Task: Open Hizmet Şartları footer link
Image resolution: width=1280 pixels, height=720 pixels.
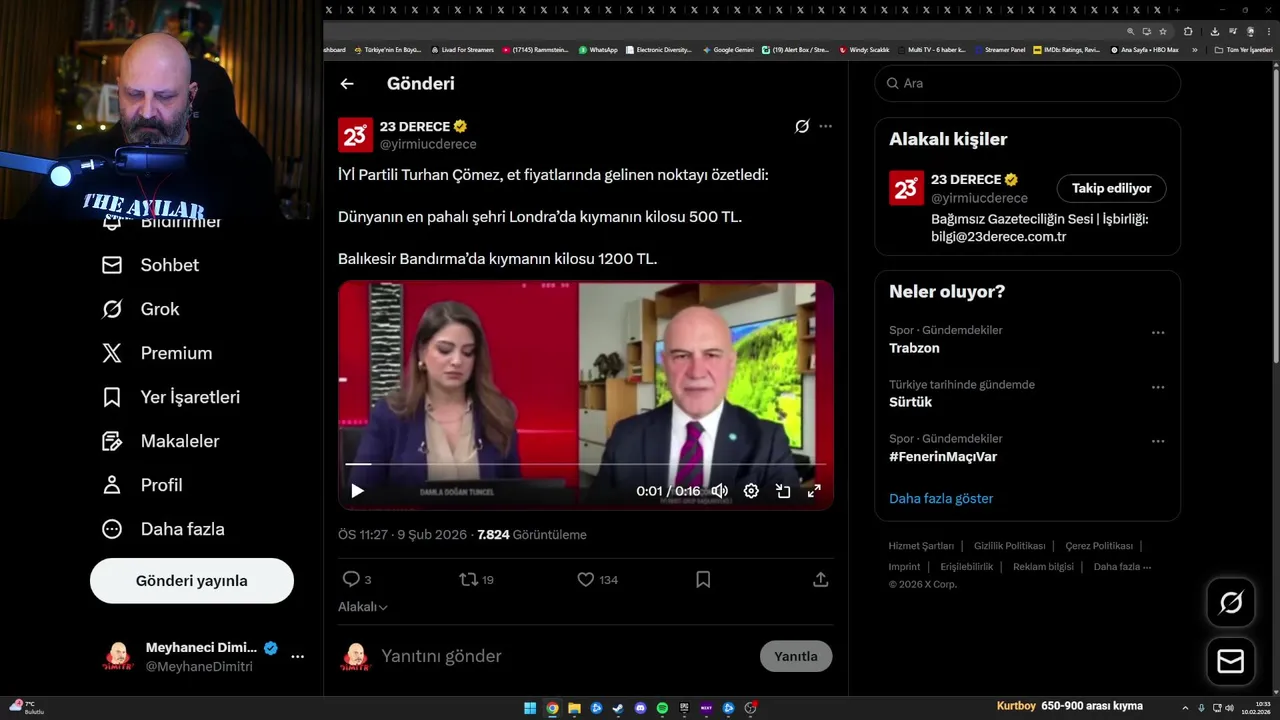Action: pos(921,546)
